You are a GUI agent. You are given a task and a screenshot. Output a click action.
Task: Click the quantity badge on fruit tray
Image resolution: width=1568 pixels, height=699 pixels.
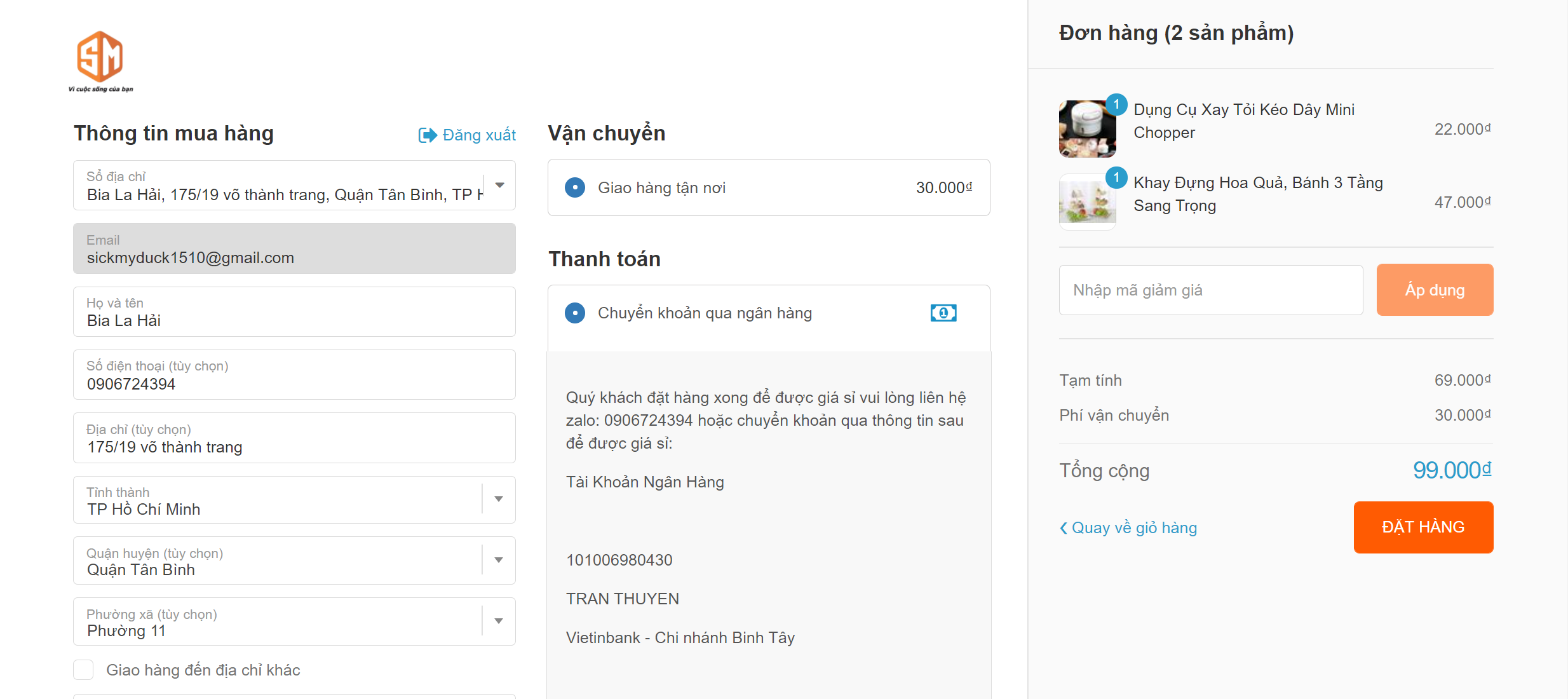click(x=1116, y=178)
